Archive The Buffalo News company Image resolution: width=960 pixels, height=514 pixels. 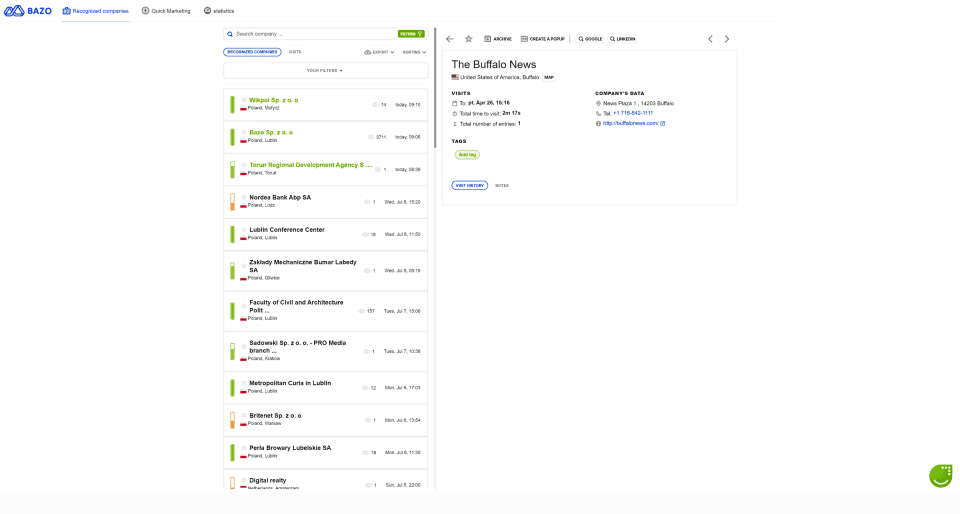point(497,39)
